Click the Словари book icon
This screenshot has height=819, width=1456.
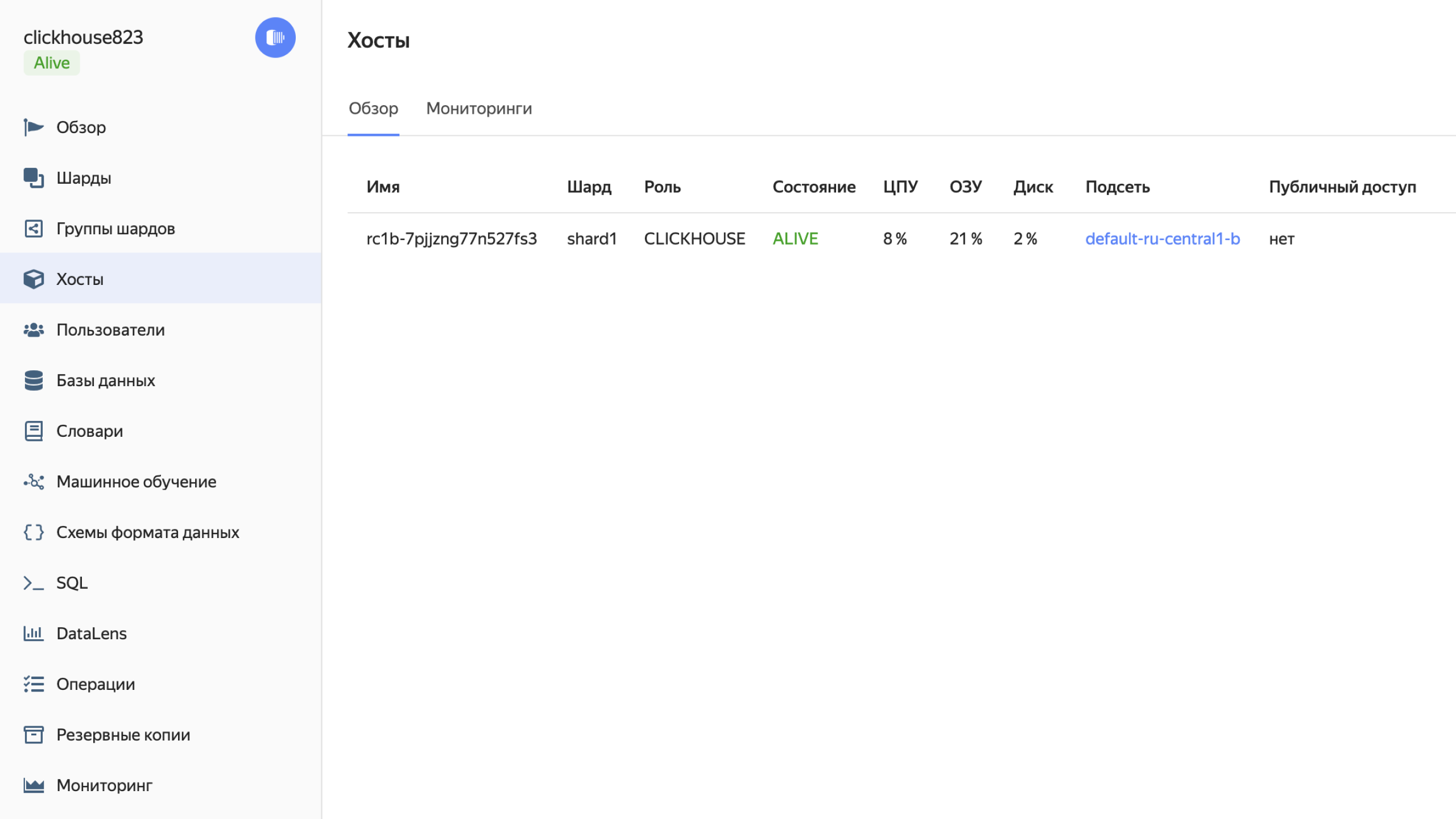[x=34, y=431]
